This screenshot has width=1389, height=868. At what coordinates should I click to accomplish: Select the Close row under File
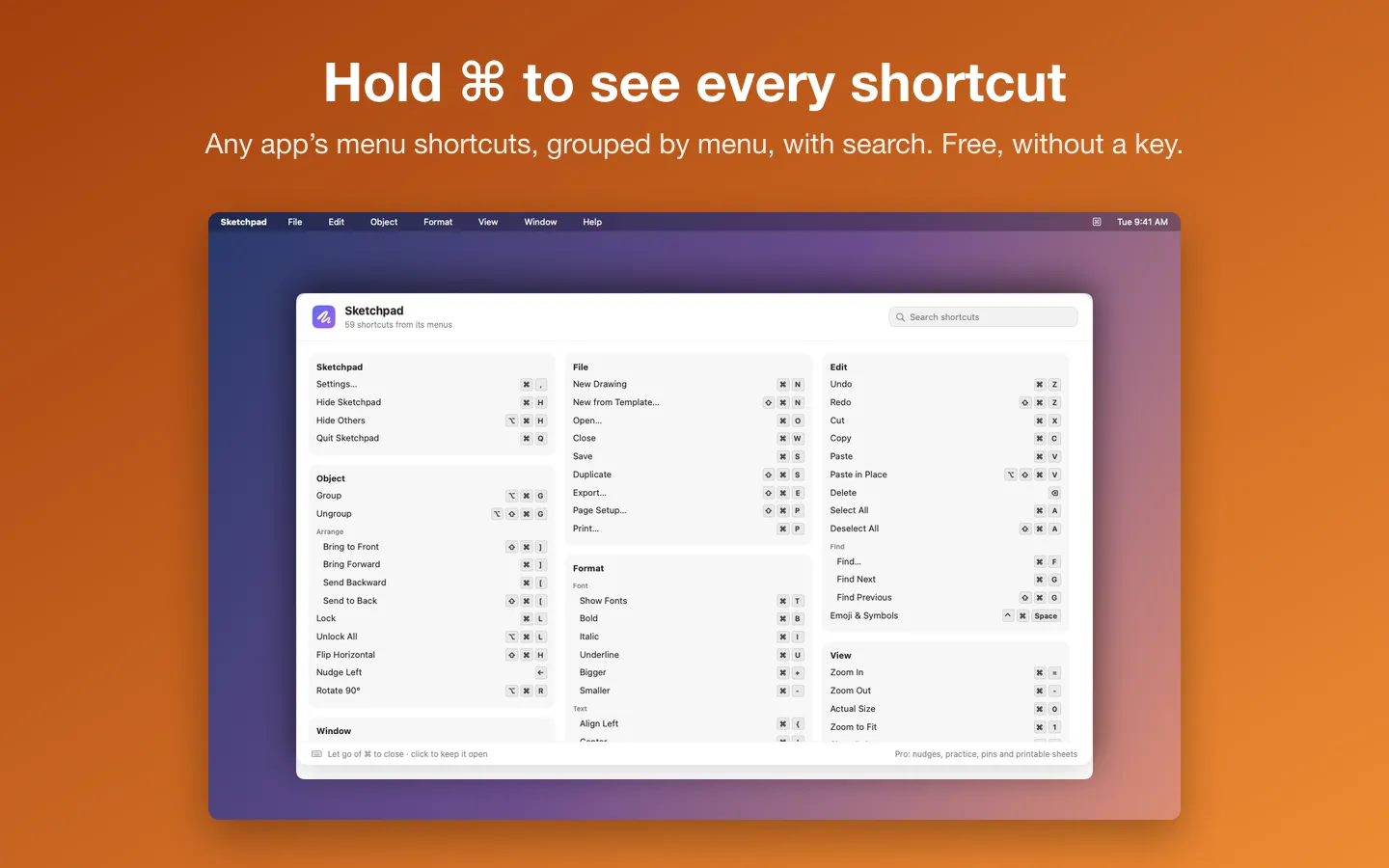[688, 439]
